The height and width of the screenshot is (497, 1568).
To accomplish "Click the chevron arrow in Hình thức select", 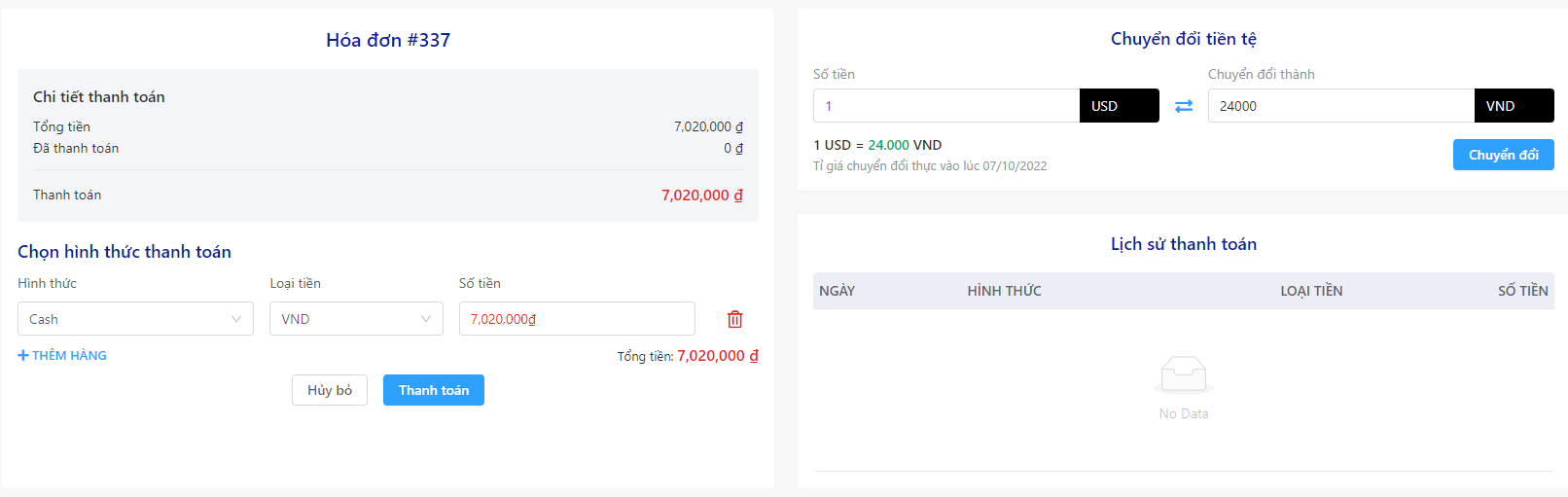I will click(x=236, y=319).
